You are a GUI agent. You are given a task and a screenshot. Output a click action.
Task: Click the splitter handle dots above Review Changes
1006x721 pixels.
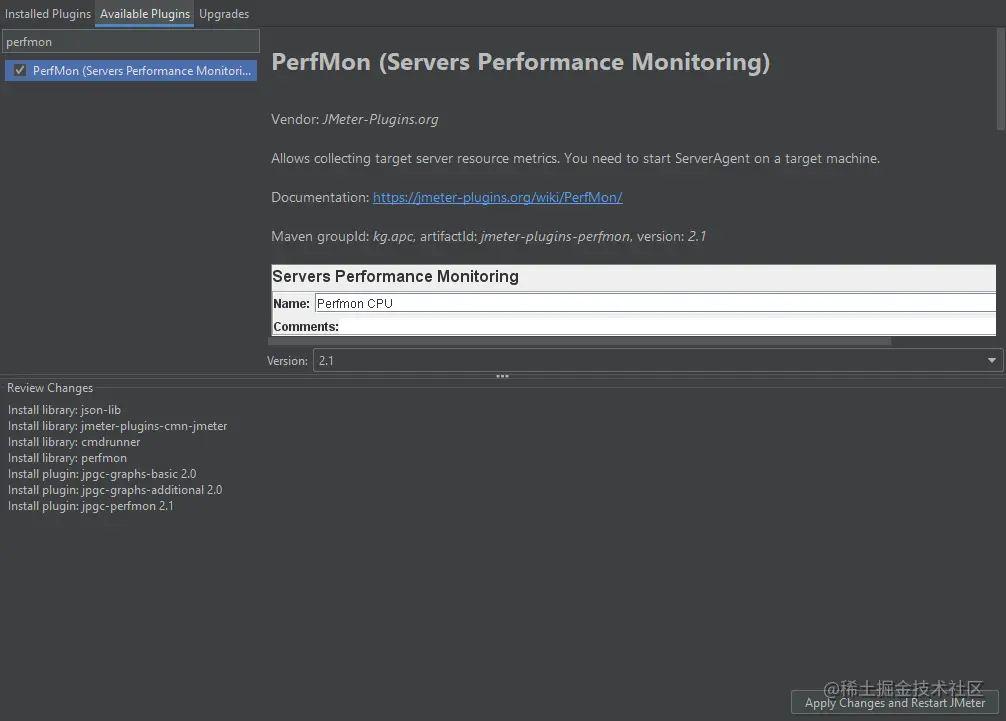click(x=502, y=377)
